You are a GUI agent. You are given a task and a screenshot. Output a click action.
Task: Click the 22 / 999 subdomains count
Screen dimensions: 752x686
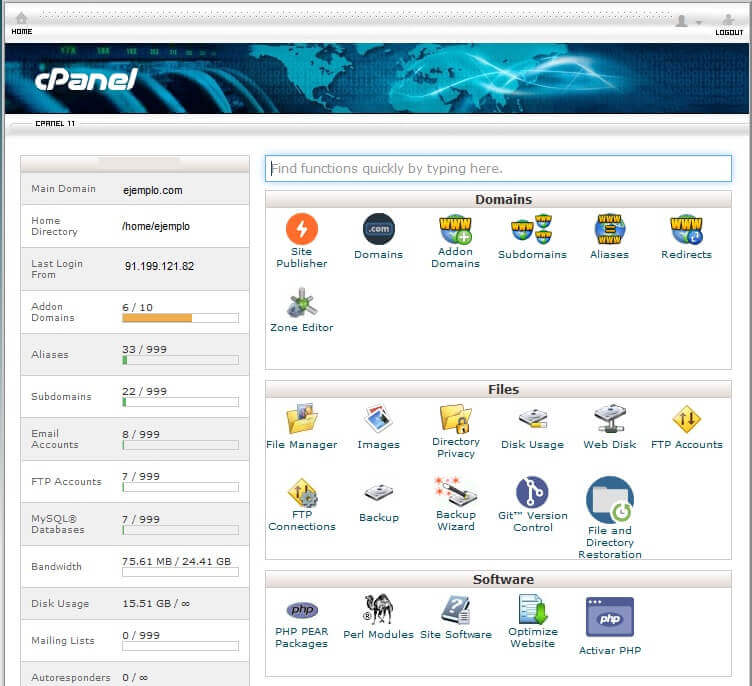pos(144,391)
